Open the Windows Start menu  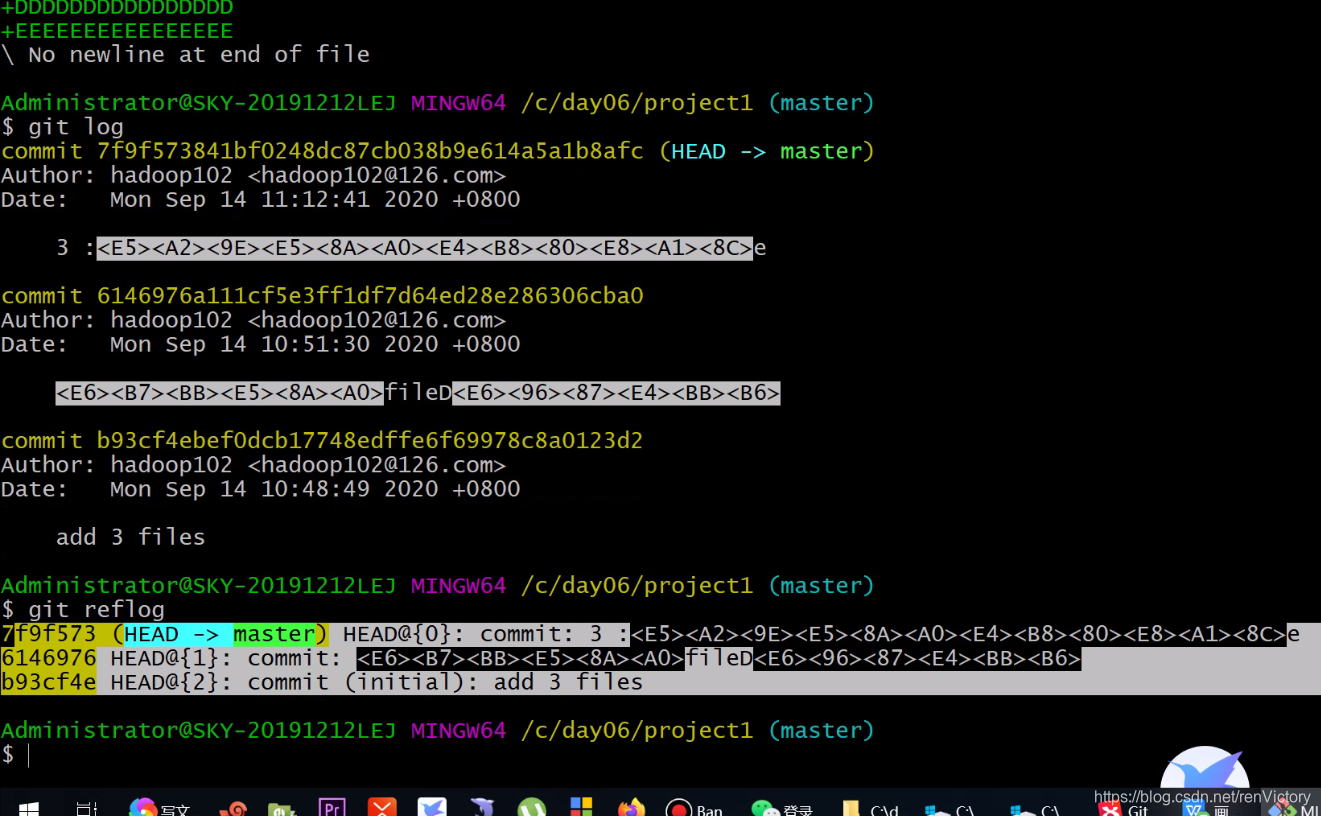pos(27,807)
